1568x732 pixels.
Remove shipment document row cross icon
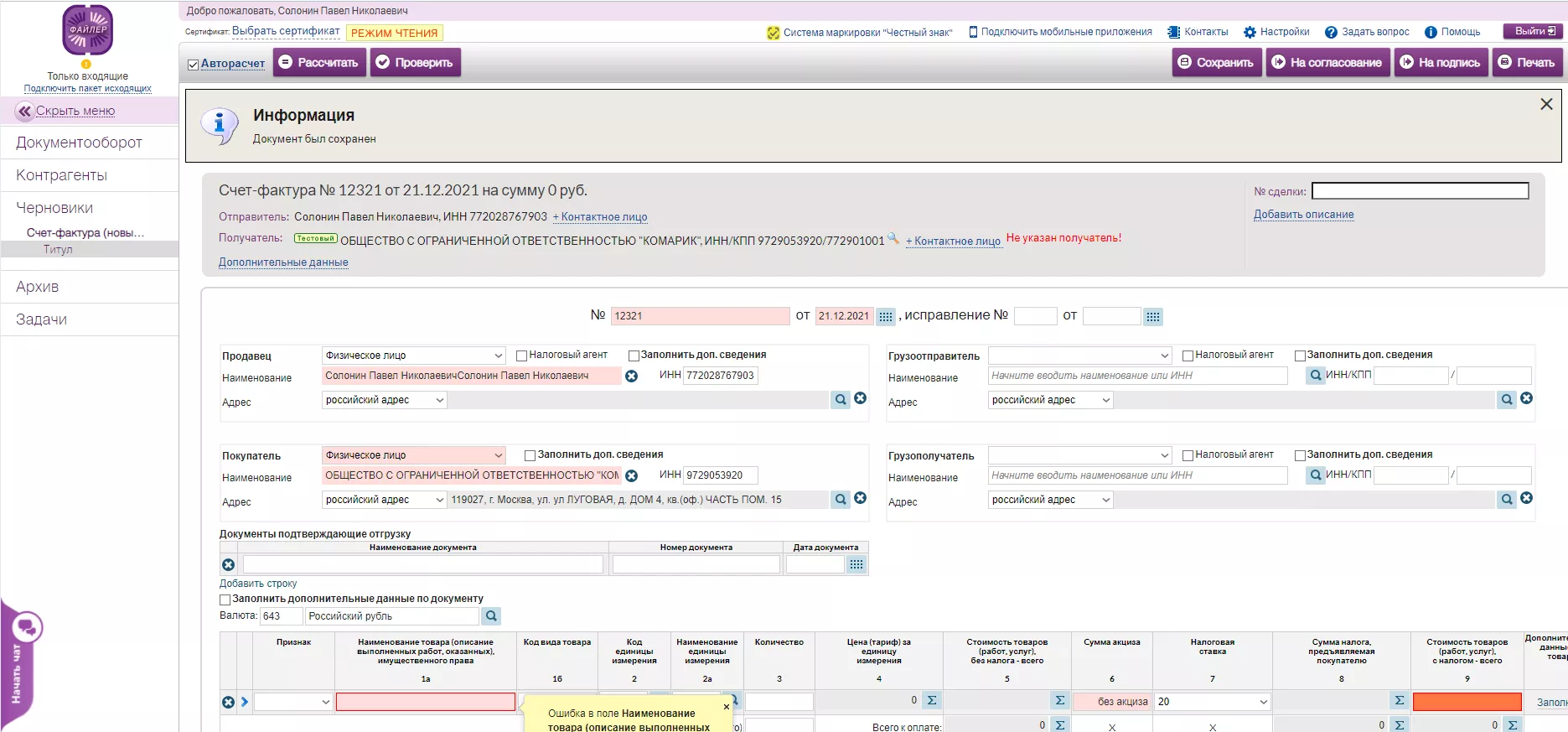[228, 565]
